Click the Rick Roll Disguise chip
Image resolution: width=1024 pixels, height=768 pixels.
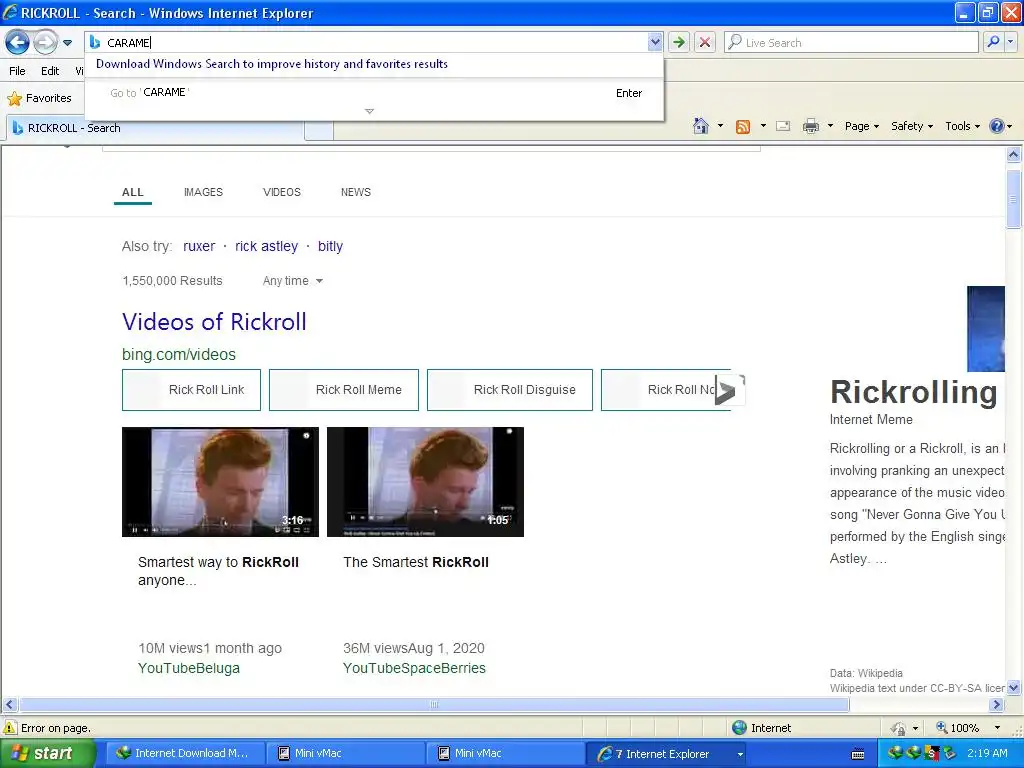(x=509, y=390)
